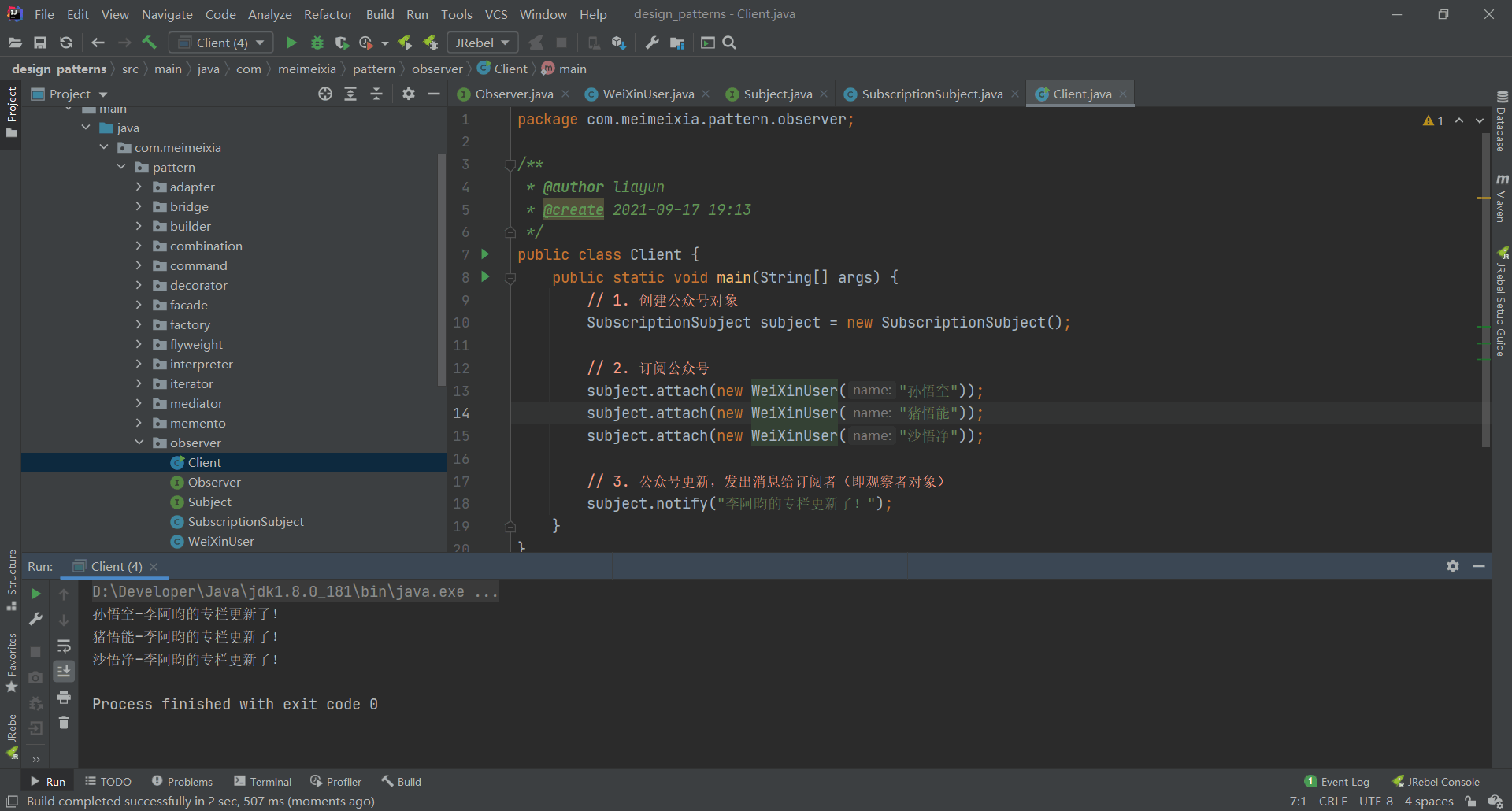Navigate back with the left arrow
The height and width of the screenshot is (811, 1512).
coord(98,43)
